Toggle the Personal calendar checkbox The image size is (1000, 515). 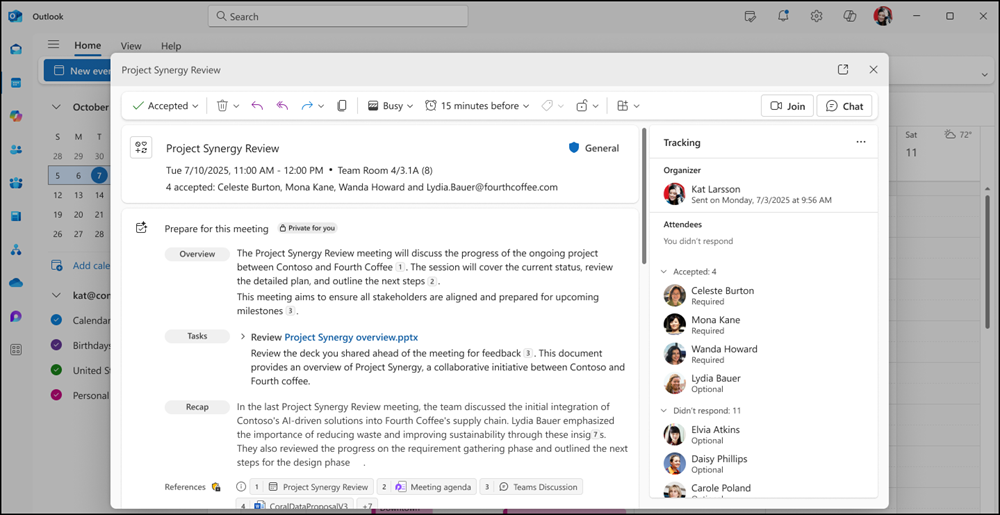pyautogui.click(x=56, y=395)
